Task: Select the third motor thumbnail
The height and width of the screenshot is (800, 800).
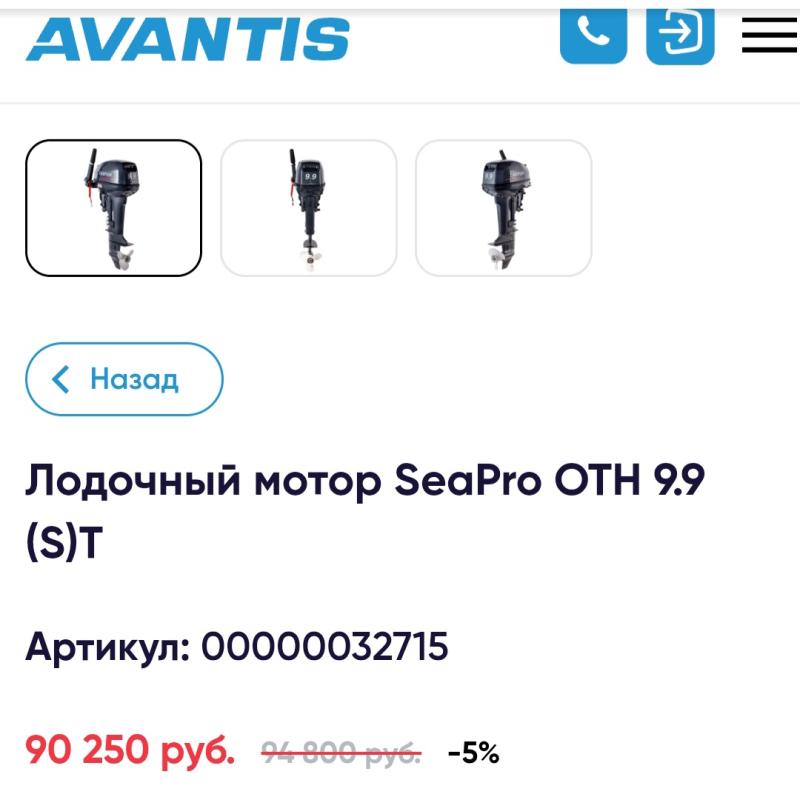Action: point(504,208)
